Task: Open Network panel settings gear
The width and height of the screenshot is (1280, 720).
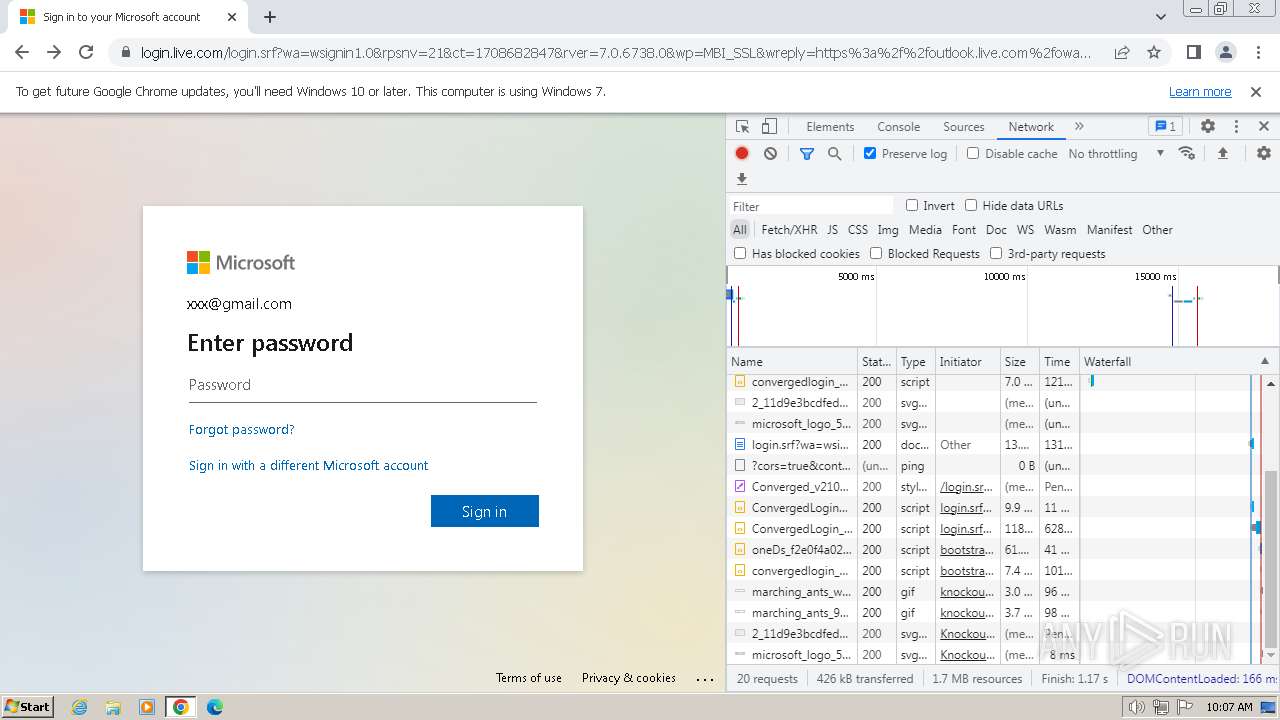Action: 1264,153
